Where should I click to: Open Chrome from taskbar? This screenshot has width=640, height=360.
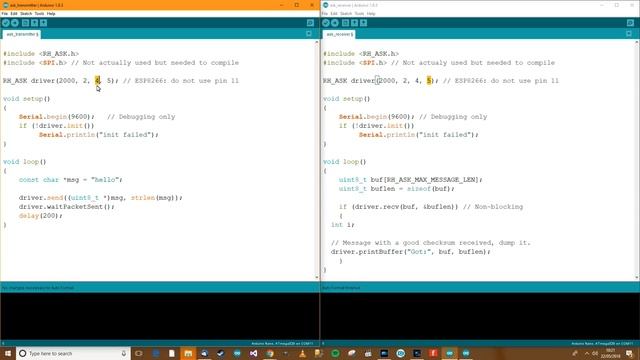(270, 353)
